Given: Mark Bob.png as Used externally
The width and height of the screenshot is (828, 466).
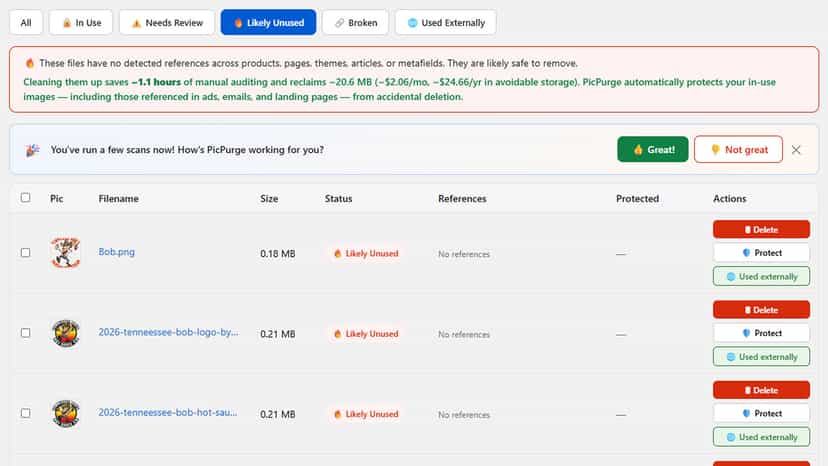Looking at the screenshot, I should [761, 276].
